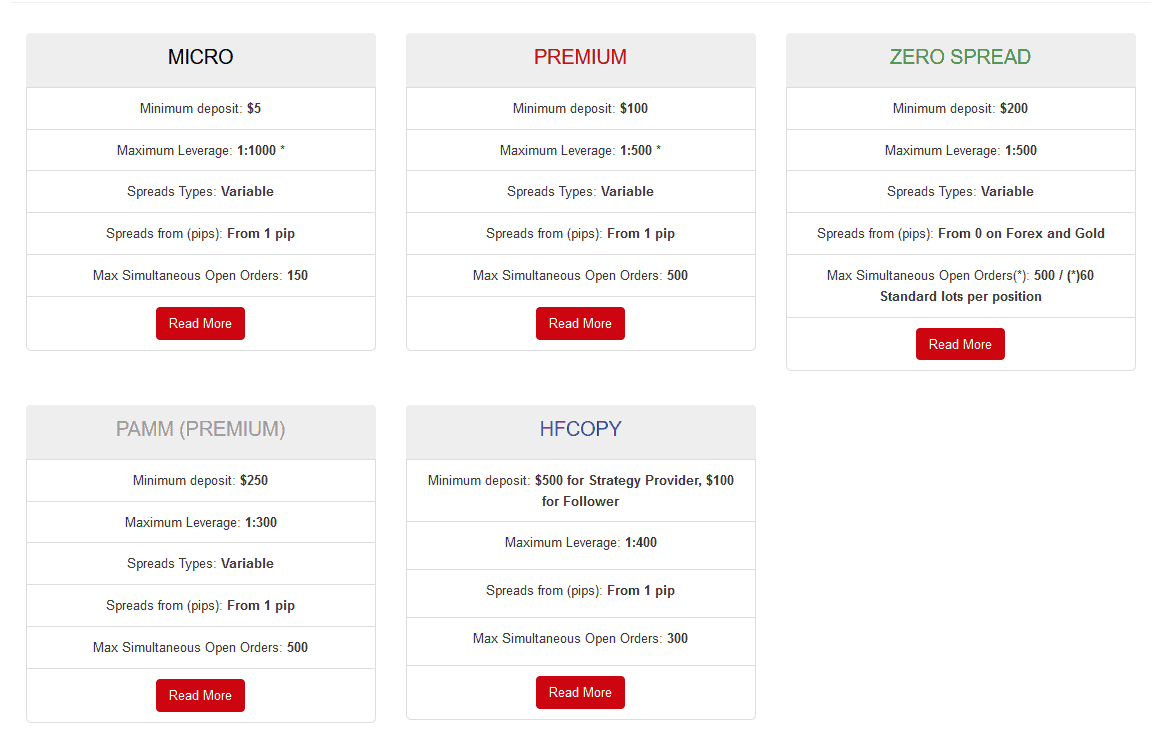Click Read More under HFCOPY account

pyautogui.click(x=580, y=692)
